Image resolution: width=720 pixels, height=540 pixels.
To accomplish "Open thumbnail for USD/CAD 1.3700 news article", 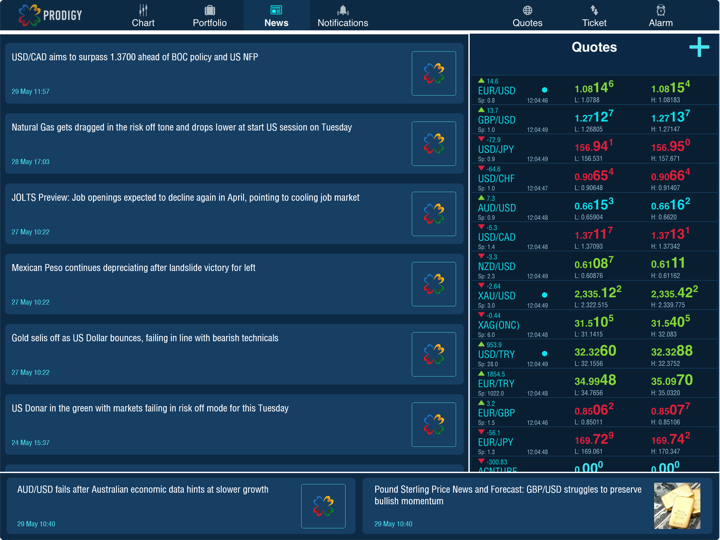I will click(x=433, y=73).
